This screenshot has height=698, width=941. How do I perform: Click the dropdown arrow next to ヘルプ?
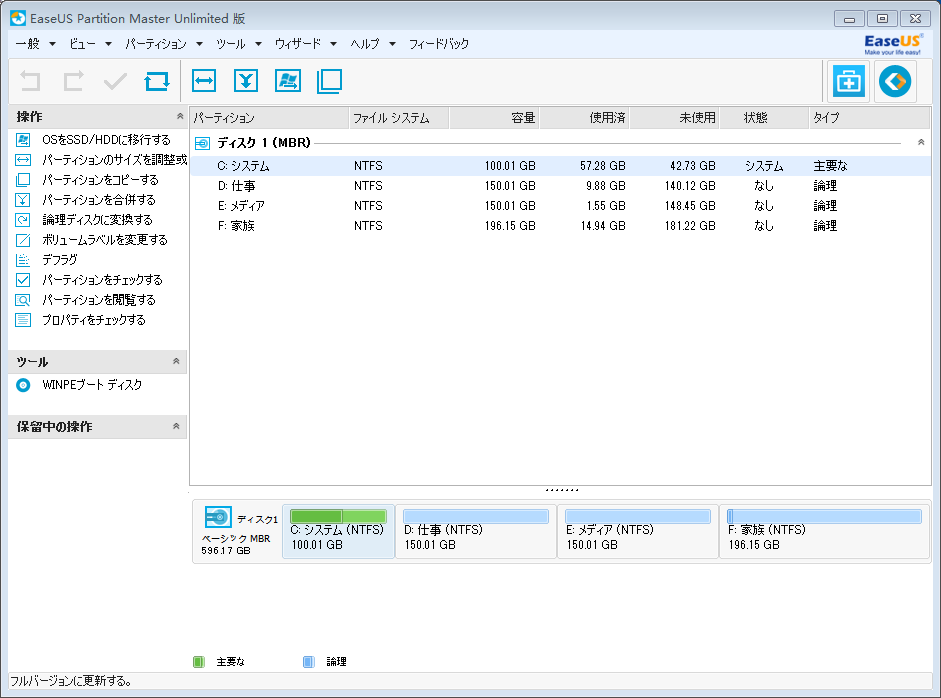point(392,44)
